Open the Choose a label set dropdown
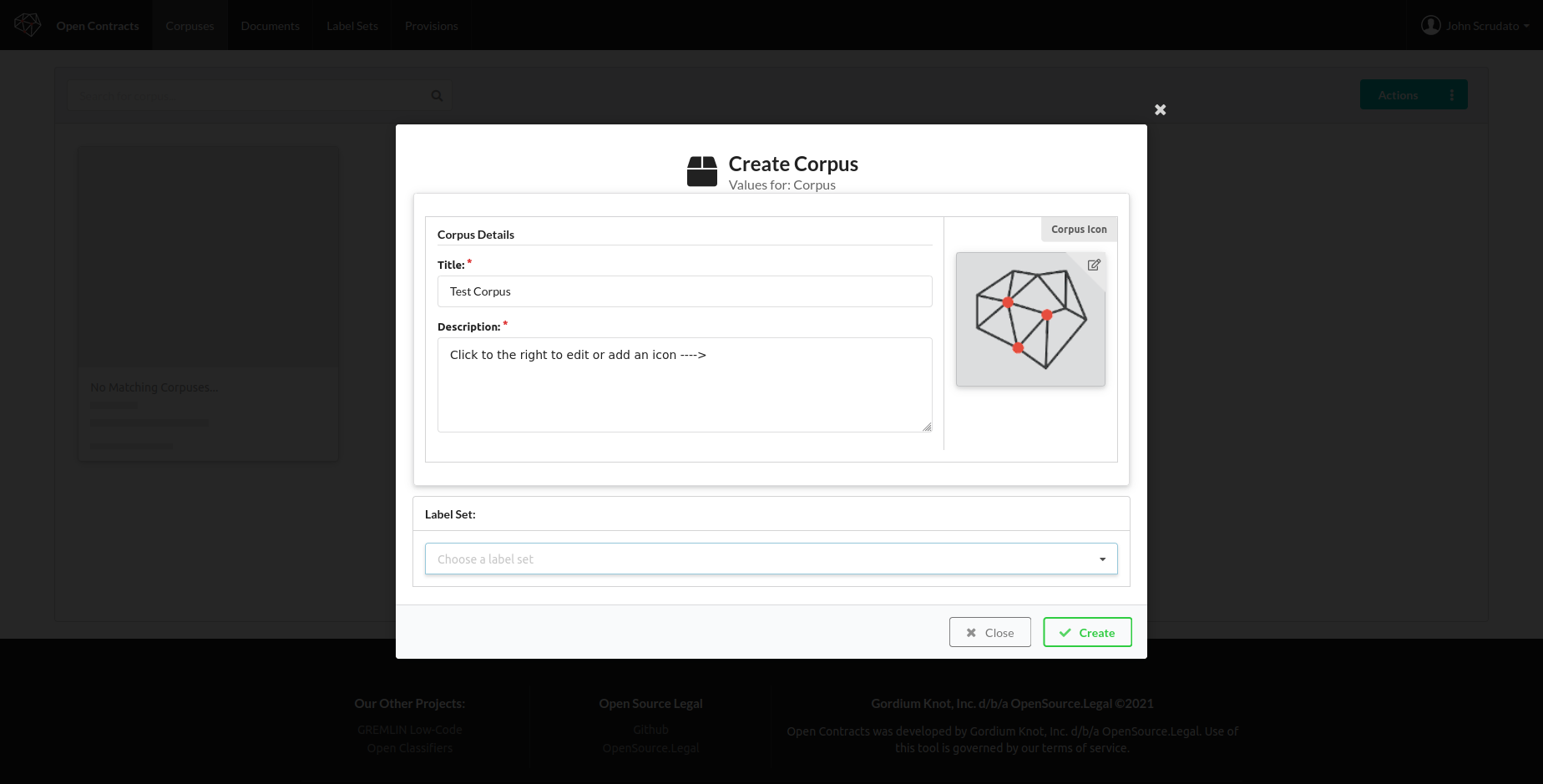This screenshot has width=1543, height=784. point(771,559)
